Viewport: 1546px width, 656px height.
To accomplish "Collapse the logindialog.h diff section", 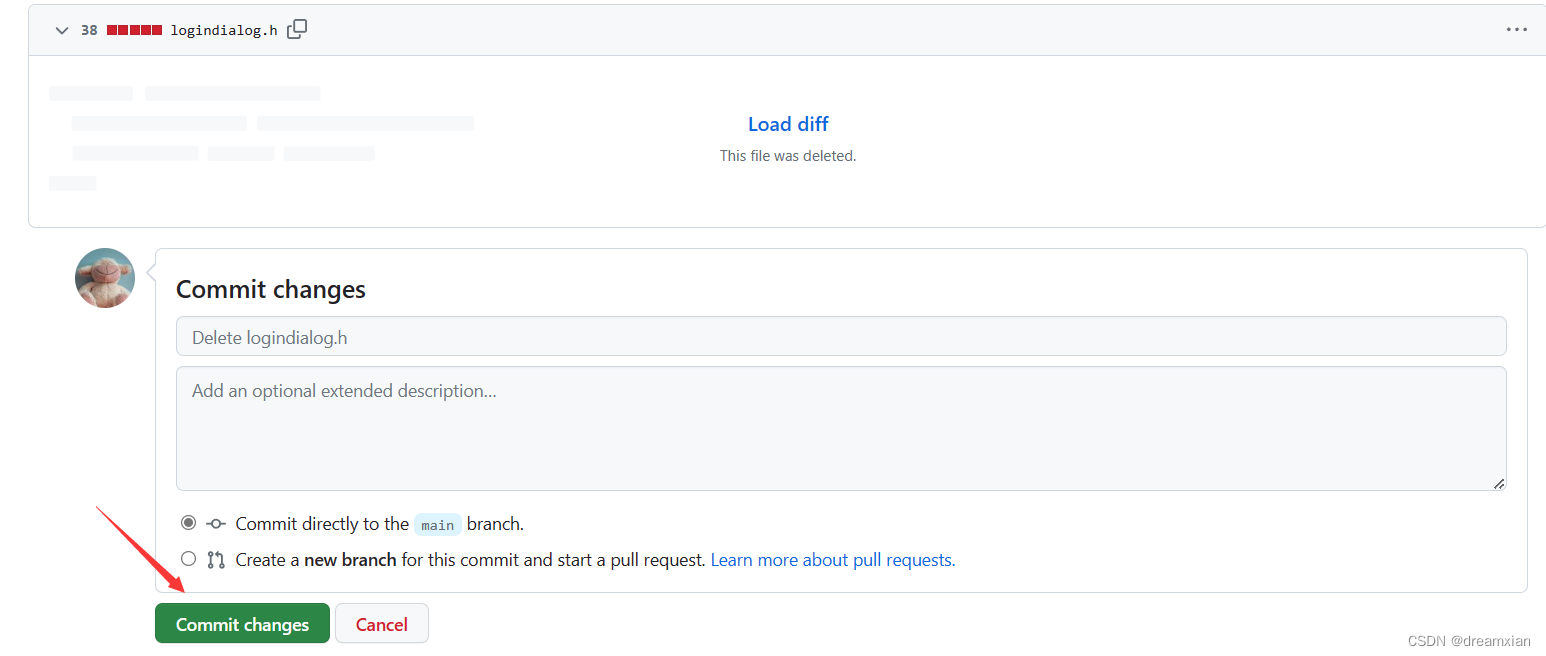I will pos(60,29).
